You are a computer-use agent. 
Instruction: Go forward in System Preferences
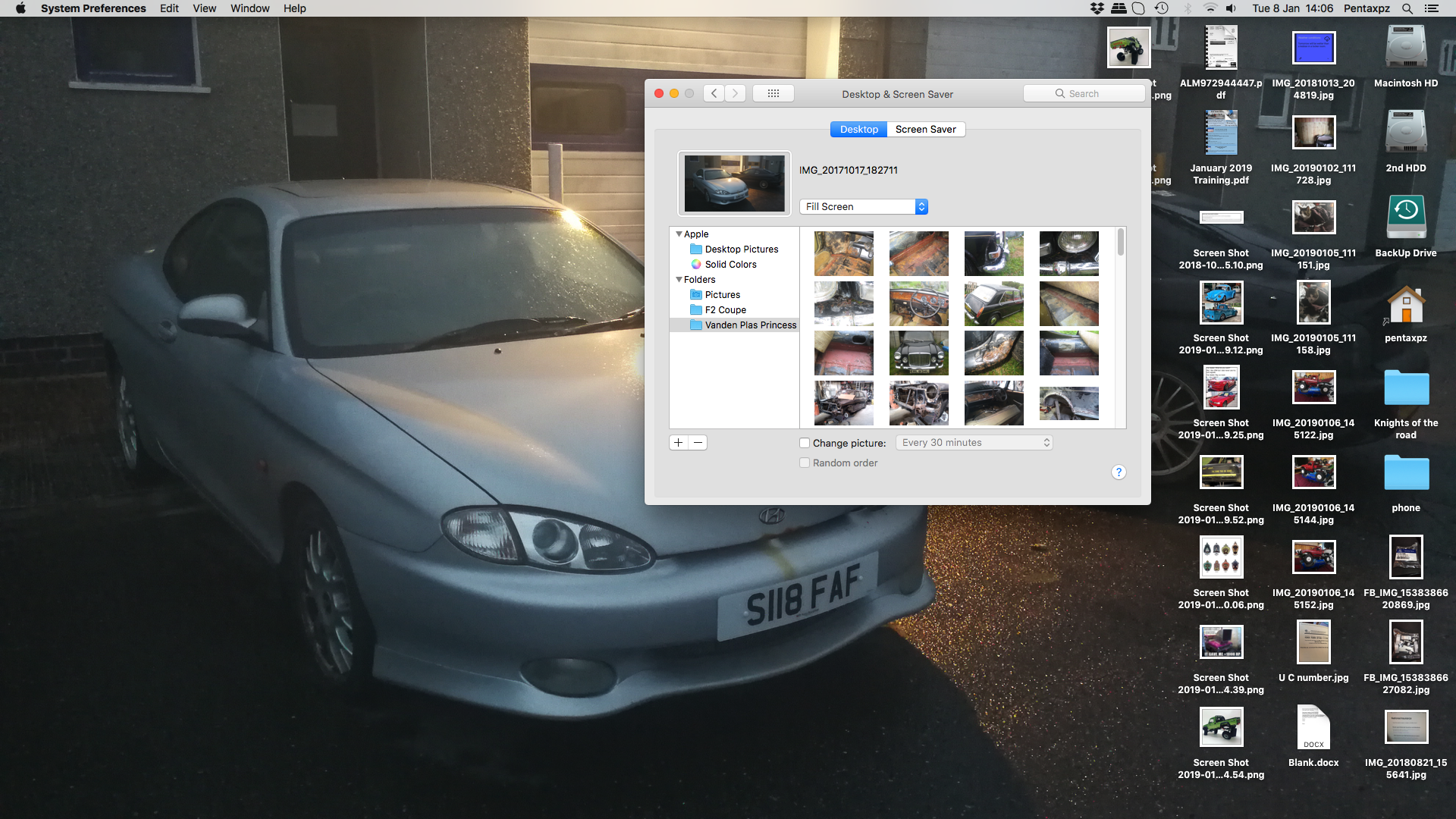click(735, 93)
